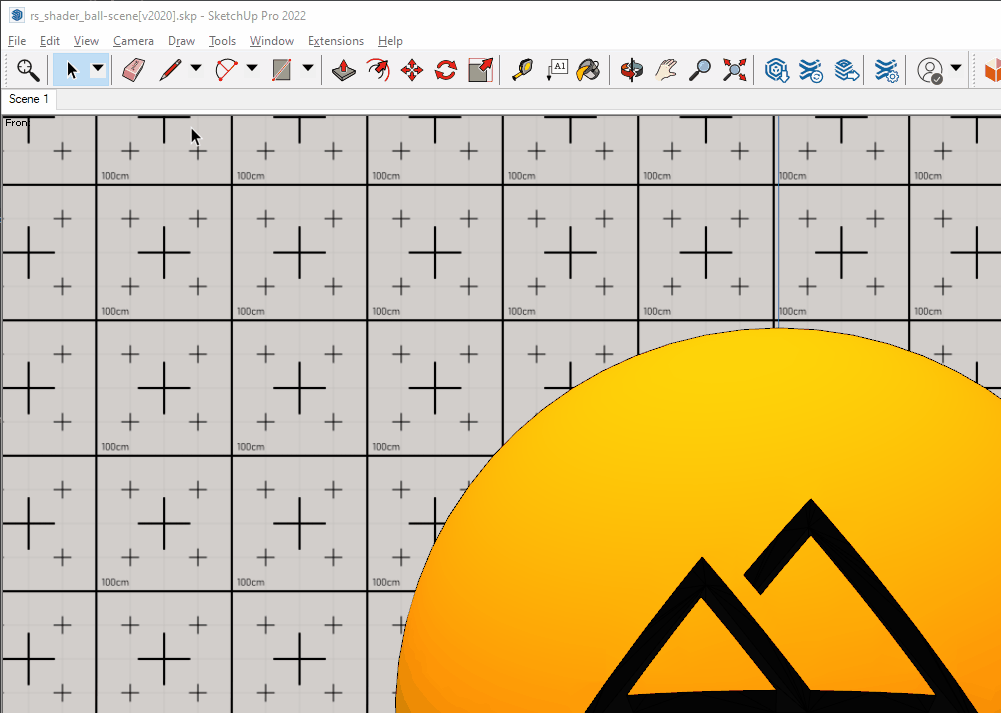The width and height of the screenshot is (1001, 713).
Task: Select the Follow Me tool
Action: coord(378,70)
